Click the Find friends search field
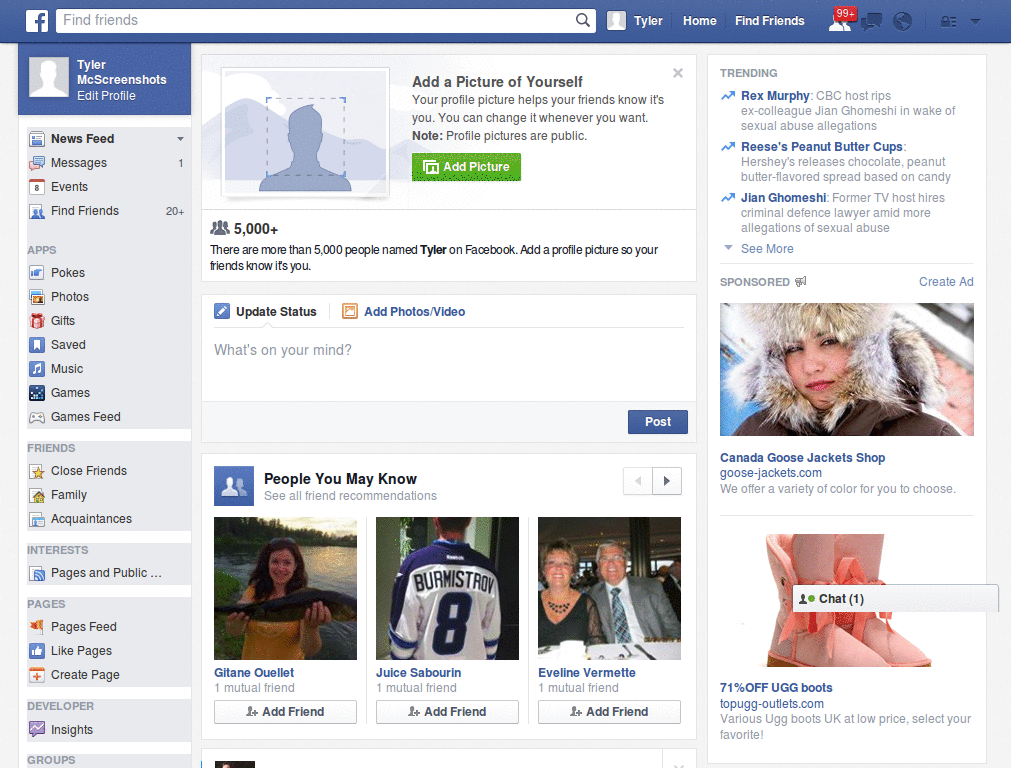Image resolution: width=1024 pixels, height=768 pixels. (316, 20)
